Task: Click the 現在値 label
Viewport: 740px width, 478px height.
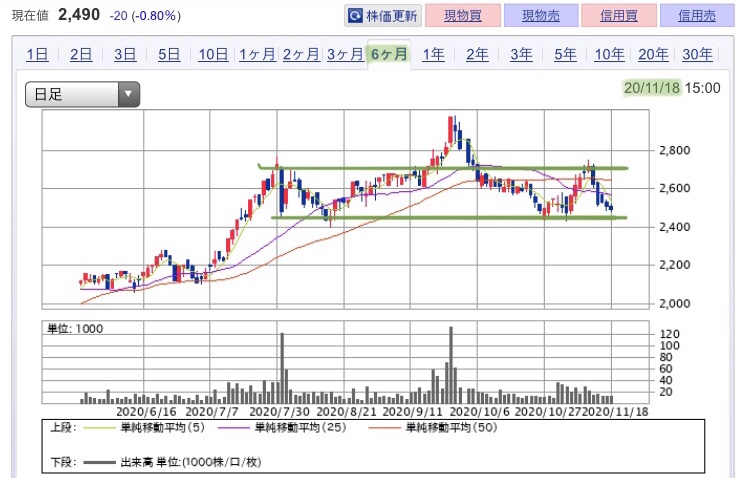Action: point(30,16)
